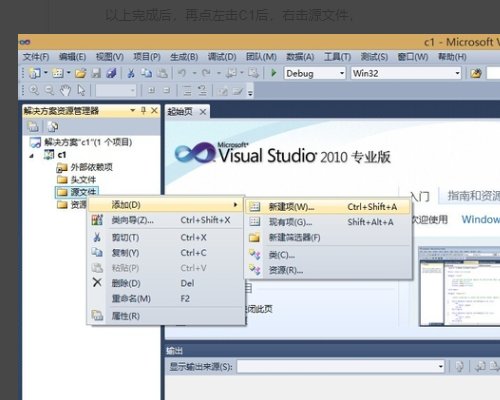The width and height of the screenshot is (500, 400).
Task: Click the Zoom In magnifier icon
Action: tap(34, 90)
